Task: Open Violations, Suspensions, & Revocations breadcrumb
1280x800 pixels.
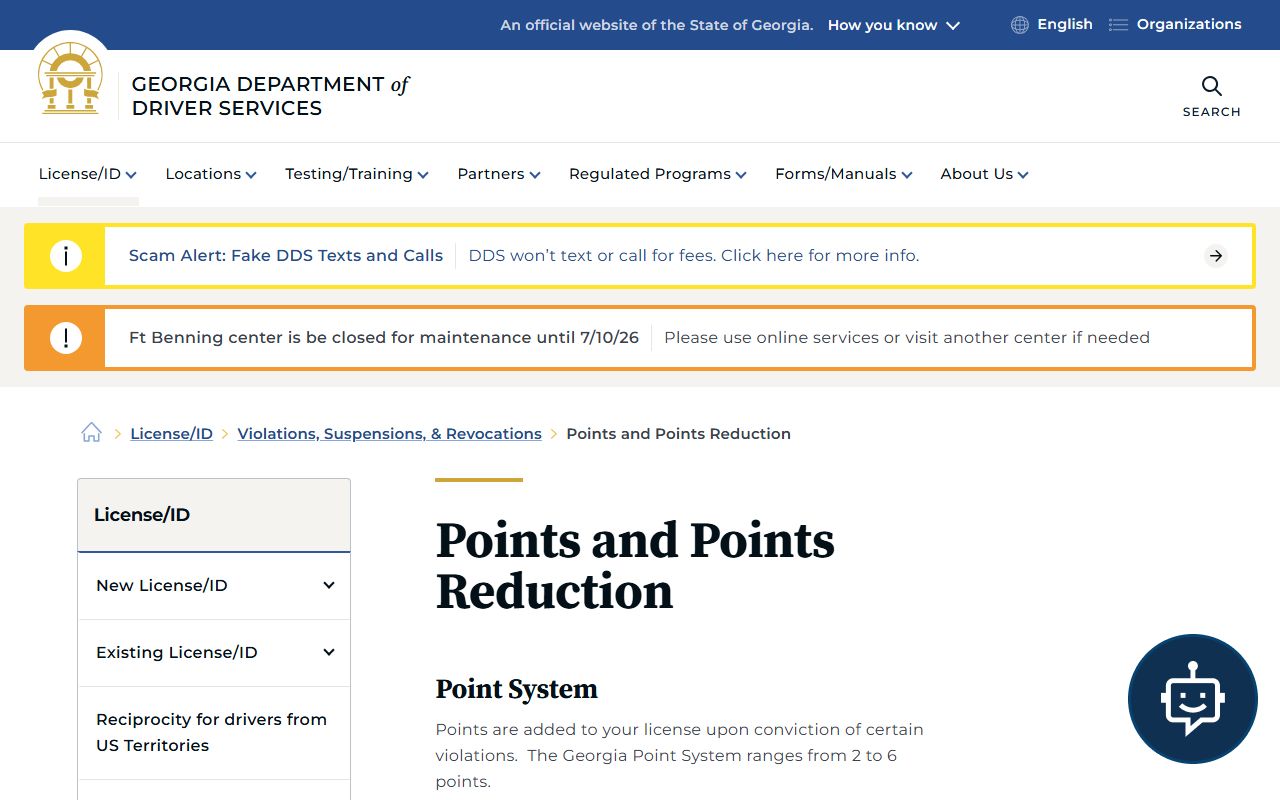Action: click(x=389, y=434)
